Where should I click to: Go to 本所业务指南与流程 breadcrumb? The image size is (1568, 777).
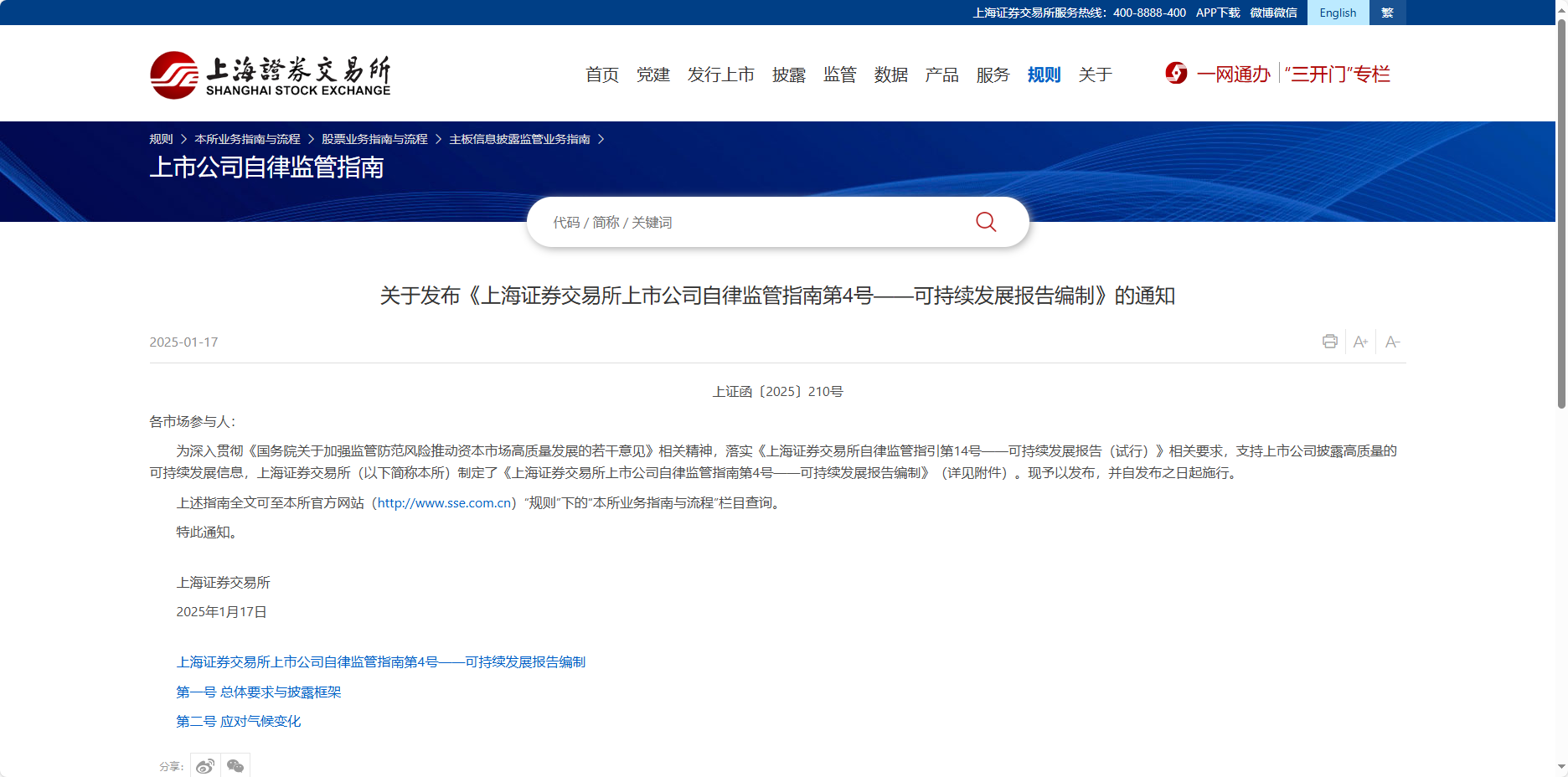247,139
